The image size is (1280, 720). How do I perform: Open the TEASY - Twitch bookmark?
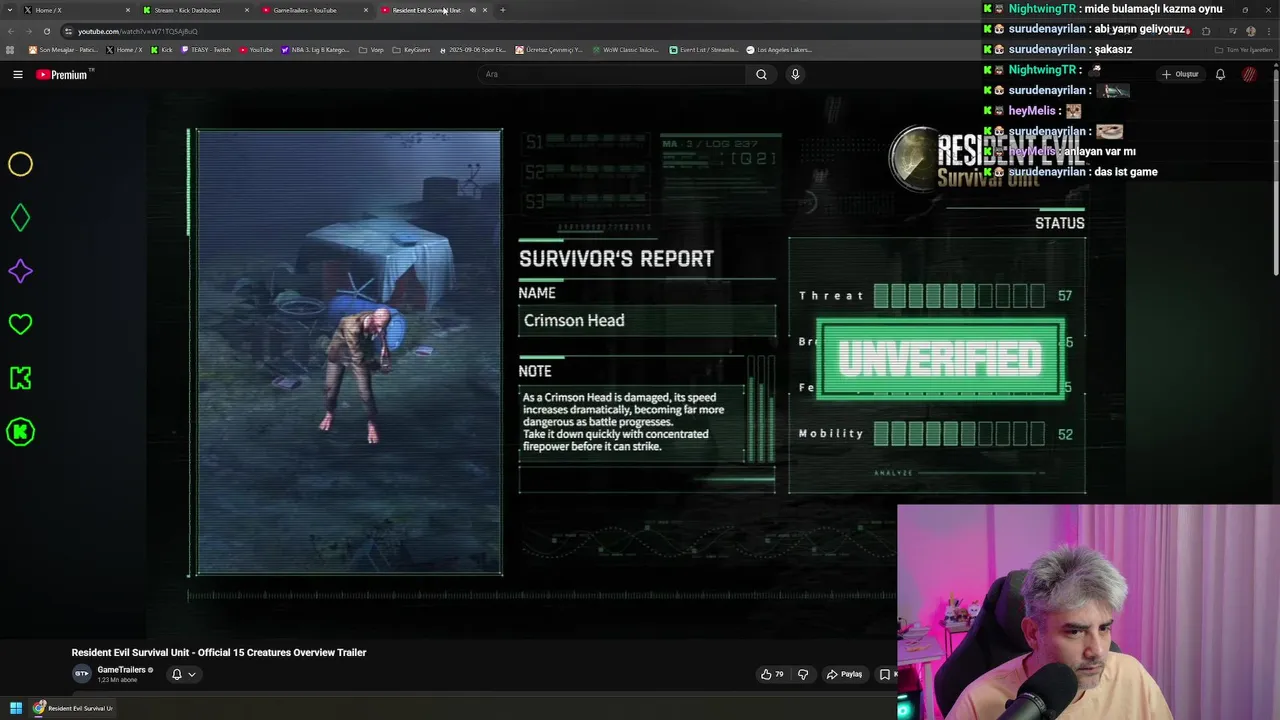coord(206,50)
